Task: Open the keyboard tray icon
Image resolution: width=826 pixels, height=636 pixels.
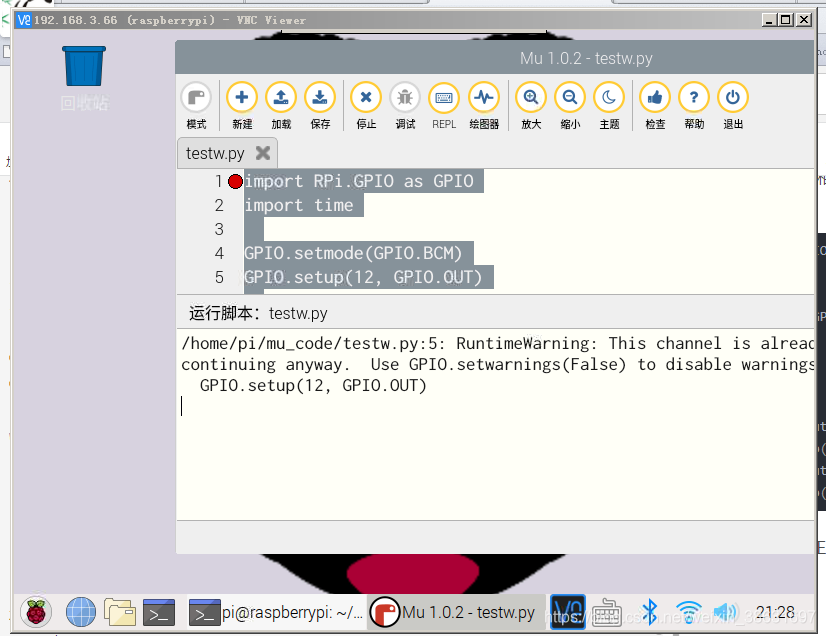Action: point(606,613)
